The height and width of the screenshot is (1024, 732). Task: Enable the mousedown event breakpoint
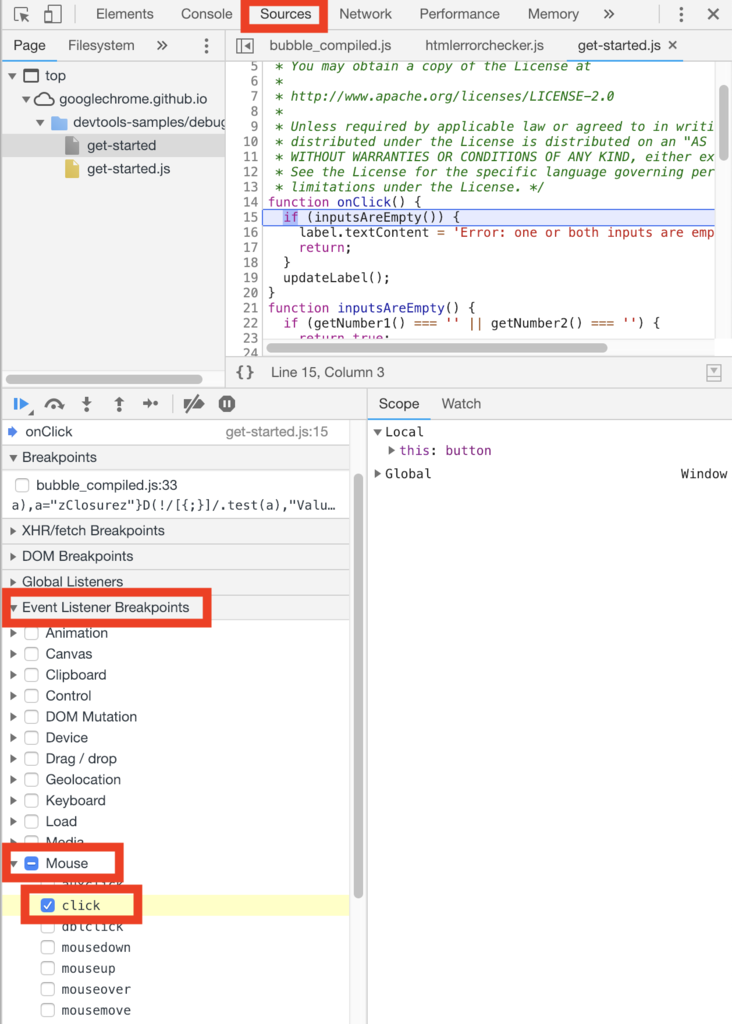coord(48,948)
